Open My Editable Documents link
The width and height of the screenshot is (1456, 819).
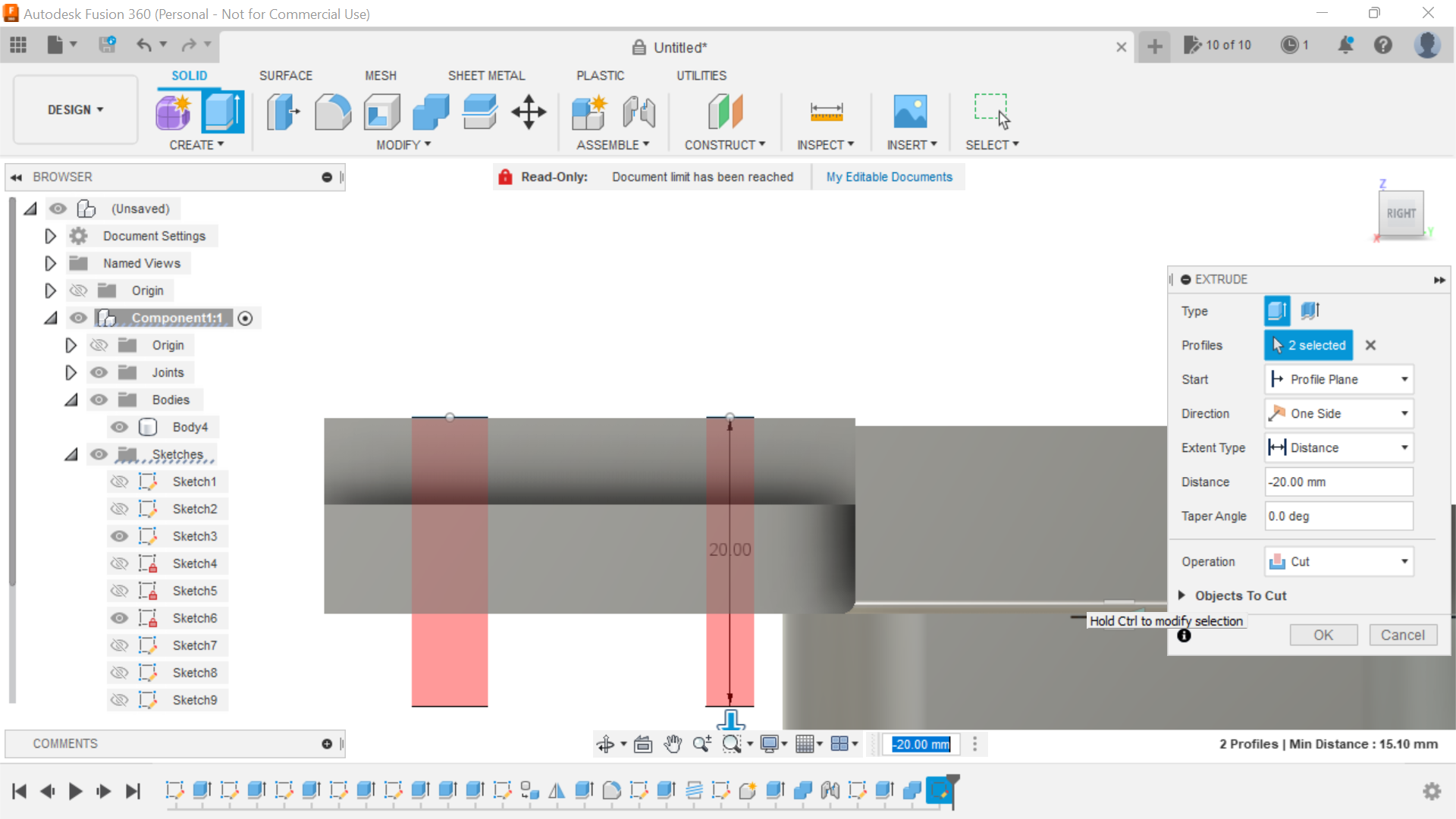point(889,177)
